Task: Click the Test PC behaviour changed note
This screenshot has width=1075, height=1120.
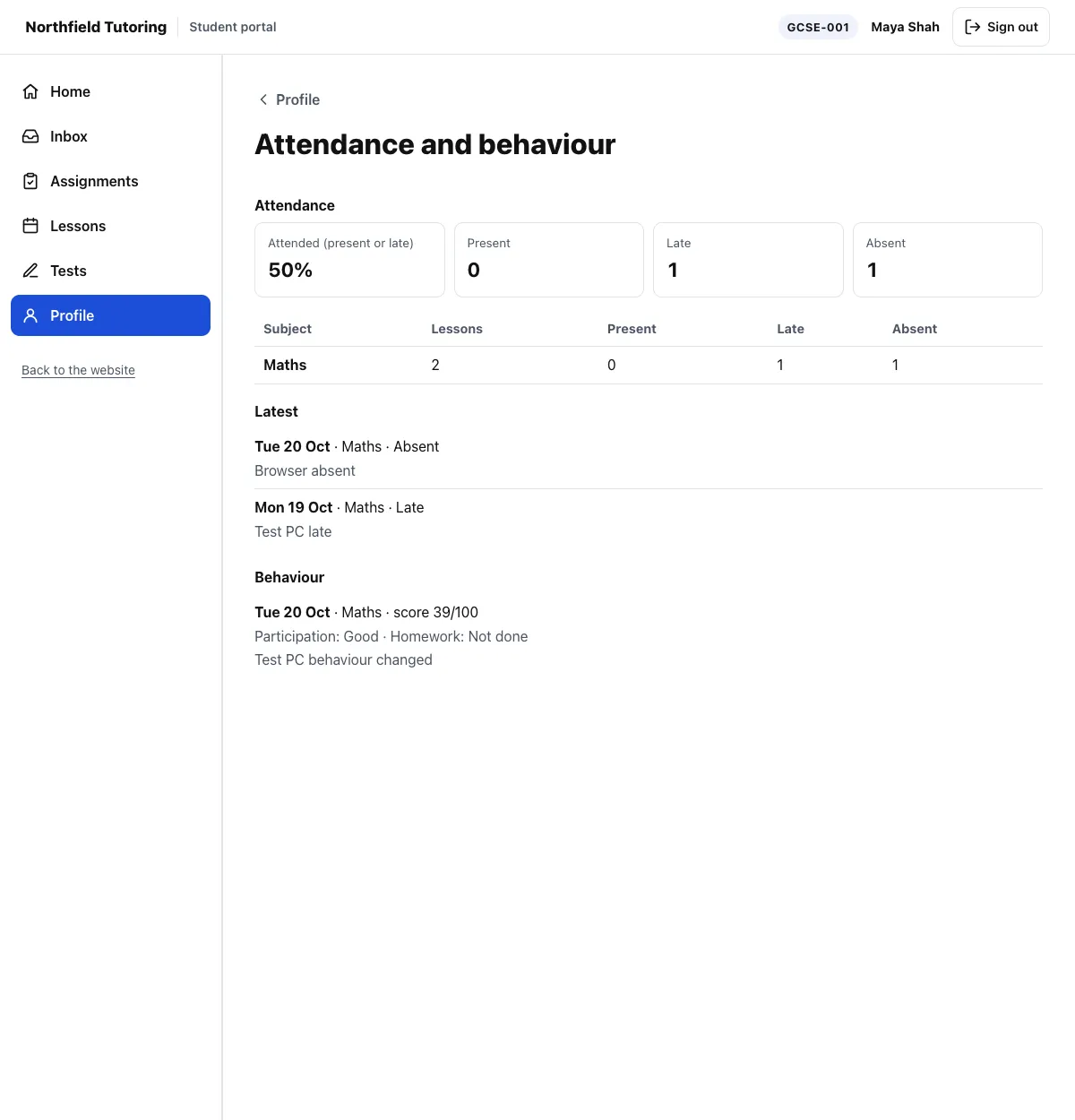Action: 343,659
